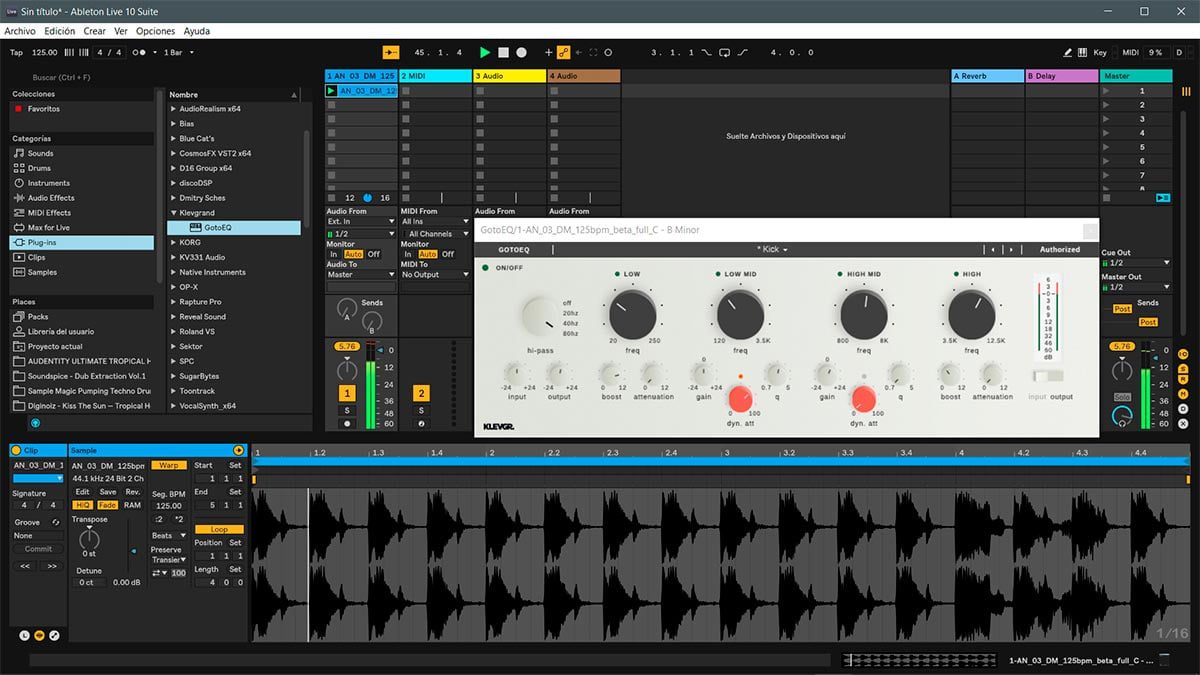Open MIDI map mode
1200x675 pixels.
1130,52
